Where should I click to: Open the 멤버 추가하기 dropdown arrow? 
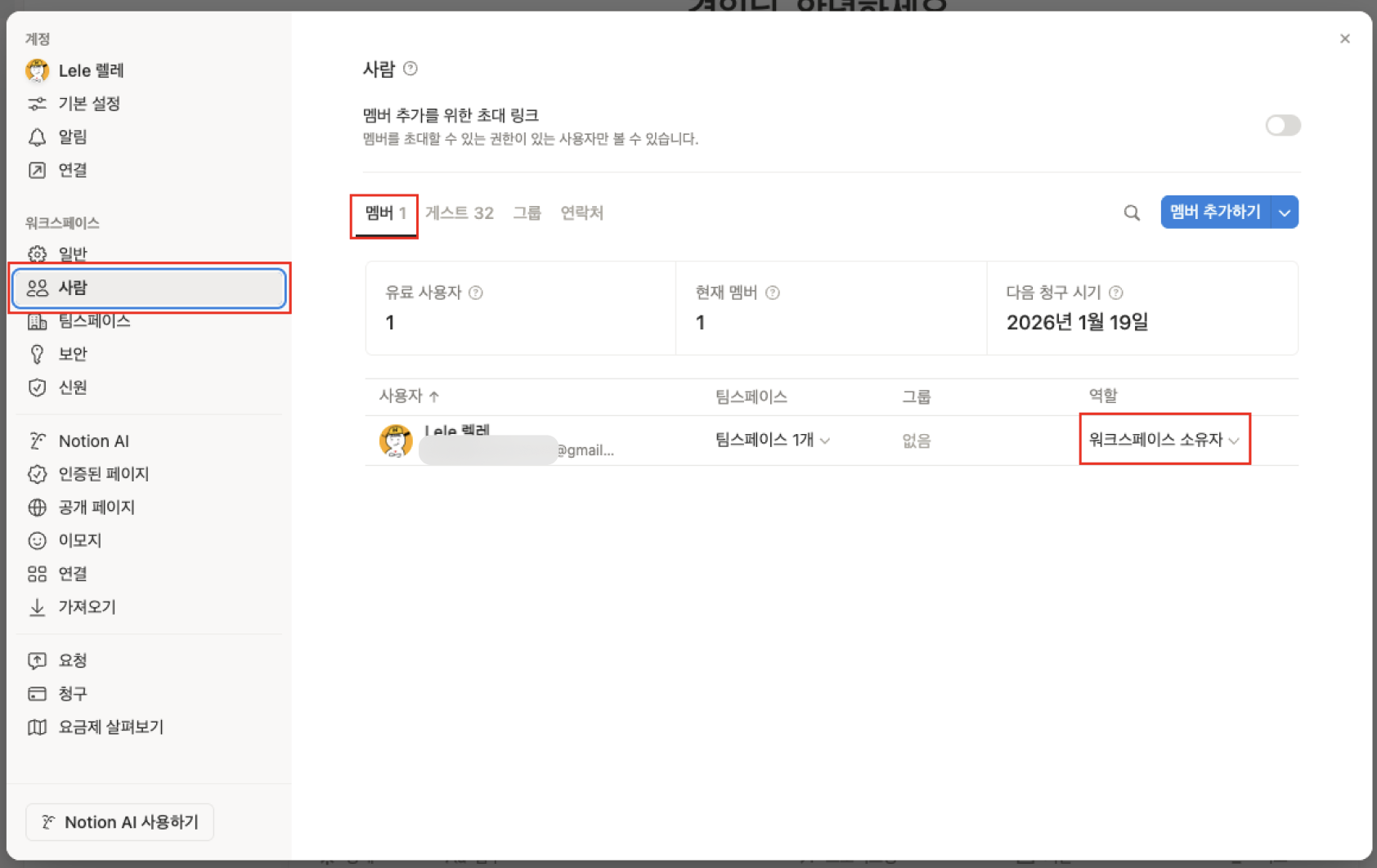(x=1284, y=212)
